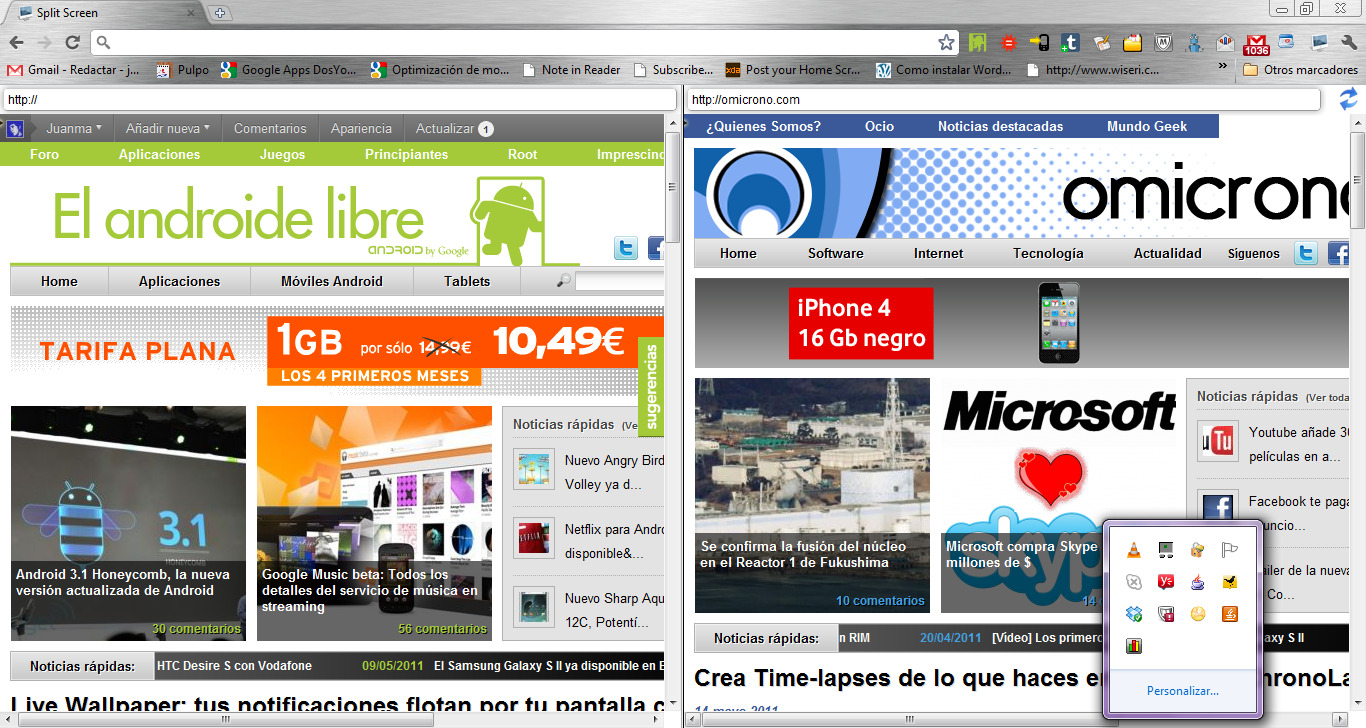
Task: Read the Fukushima Reactor 1 fusion article
Action: click(803, 554)
